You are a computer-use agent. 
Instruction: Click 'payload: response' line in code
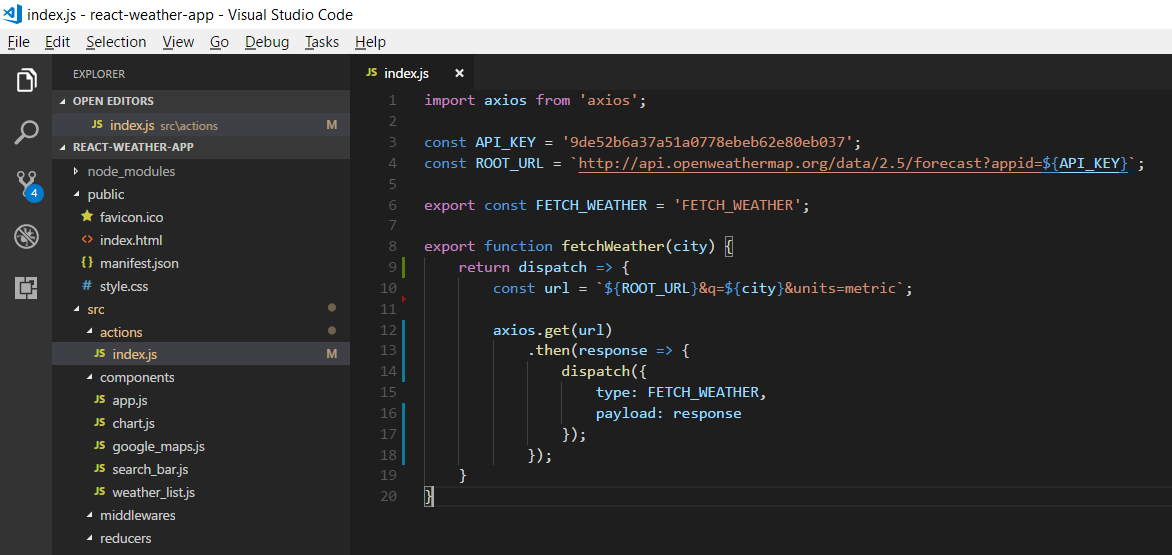tap(668, 413)
